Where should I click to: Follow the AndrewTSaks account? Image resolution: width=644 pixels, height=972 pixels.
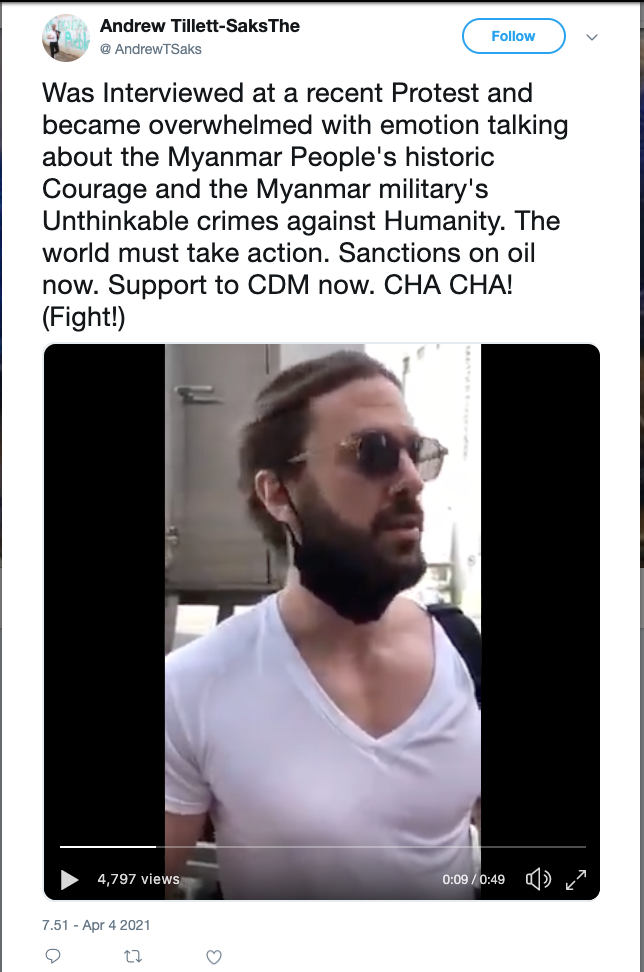(513, 36)
